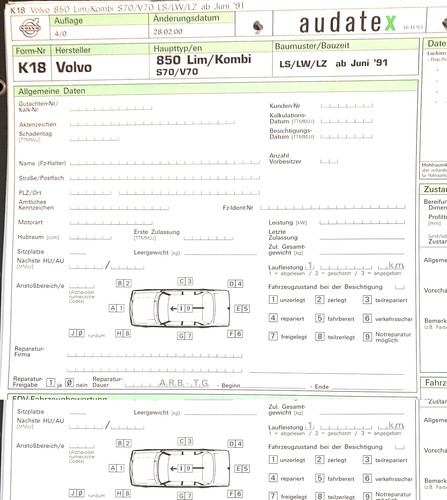Select the Amtliches Kennzeichen field

pyautogui.click(x=119, y=208)
